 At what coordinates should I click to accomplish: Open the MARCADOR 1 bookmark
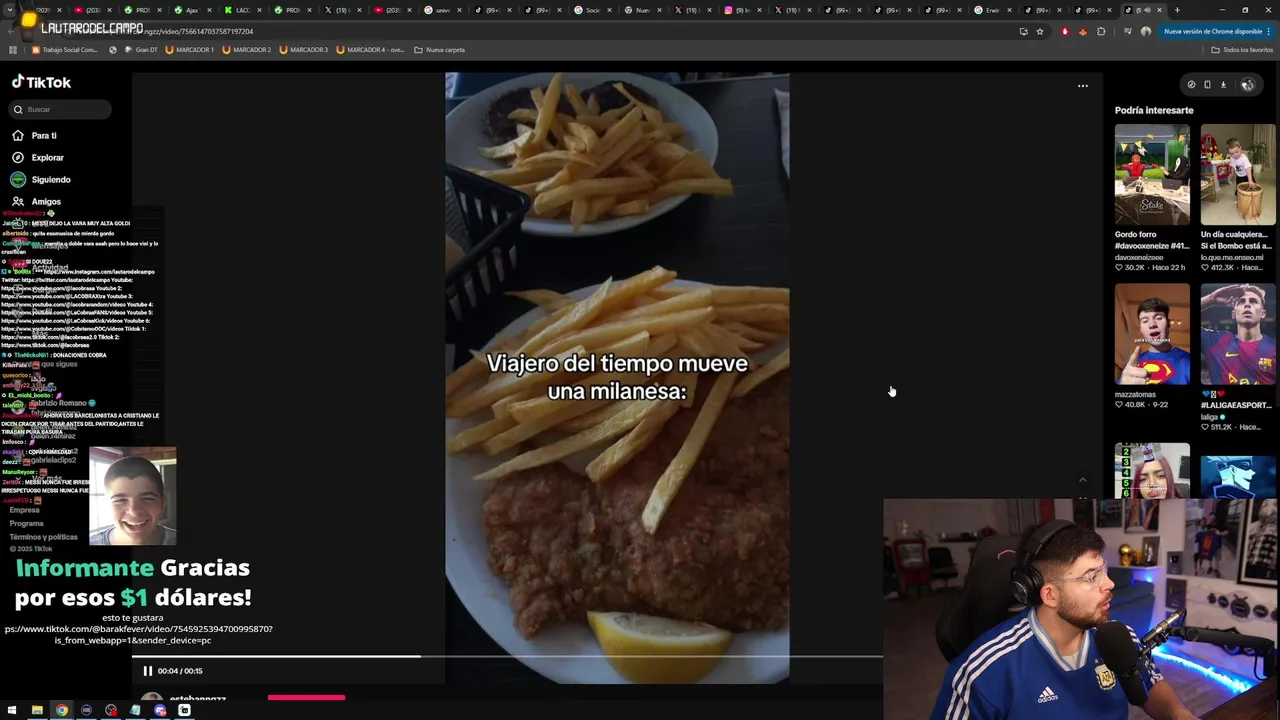pyautogui.click(x=190, y=49)
